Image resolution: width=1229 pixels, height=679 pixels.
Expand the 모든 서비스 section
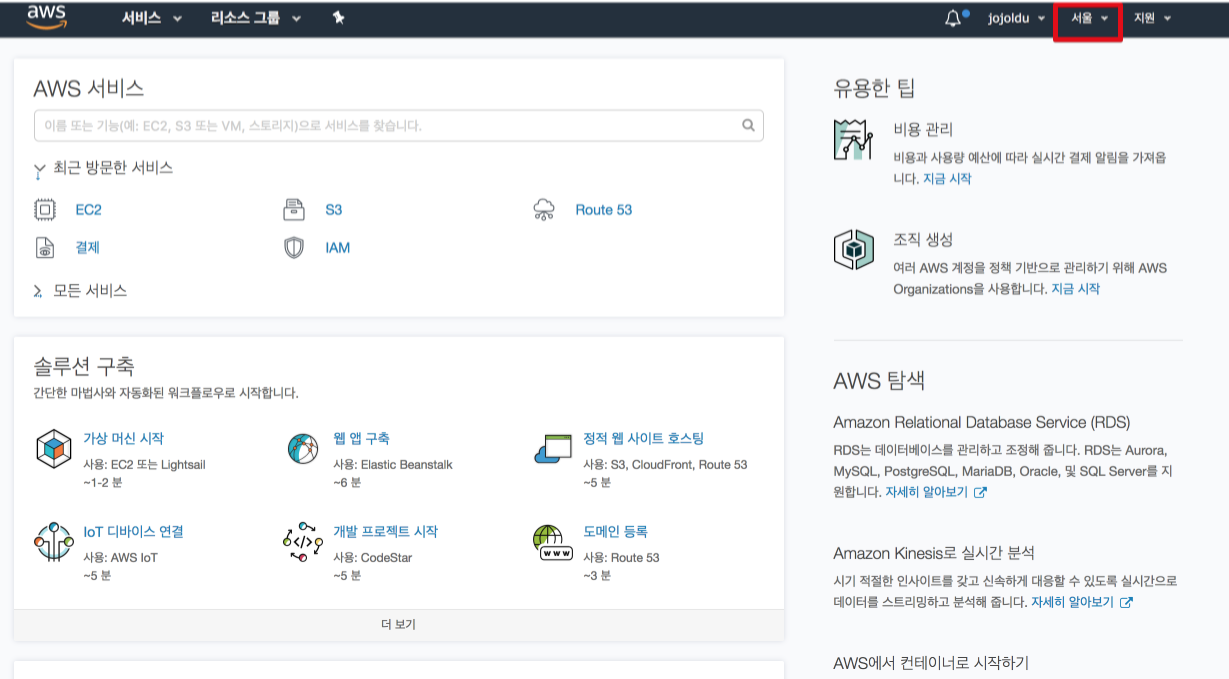(80, 291)
